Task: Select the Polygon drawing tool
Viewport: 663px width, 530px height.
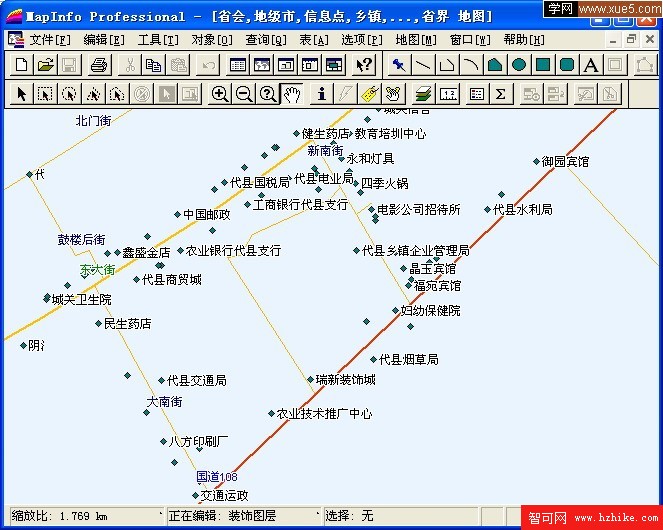Action: pos(495,65)
